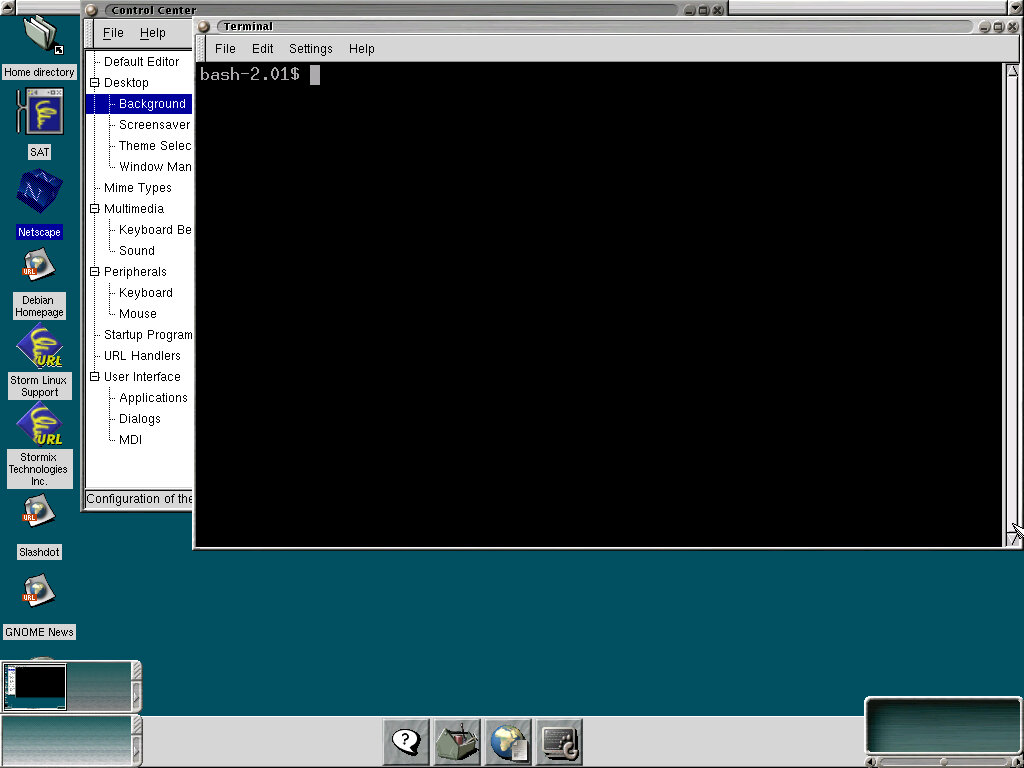Launch the toolbox icon in the panel
The height and width of the screenshot is (768, 1024).
click(457, 742)
